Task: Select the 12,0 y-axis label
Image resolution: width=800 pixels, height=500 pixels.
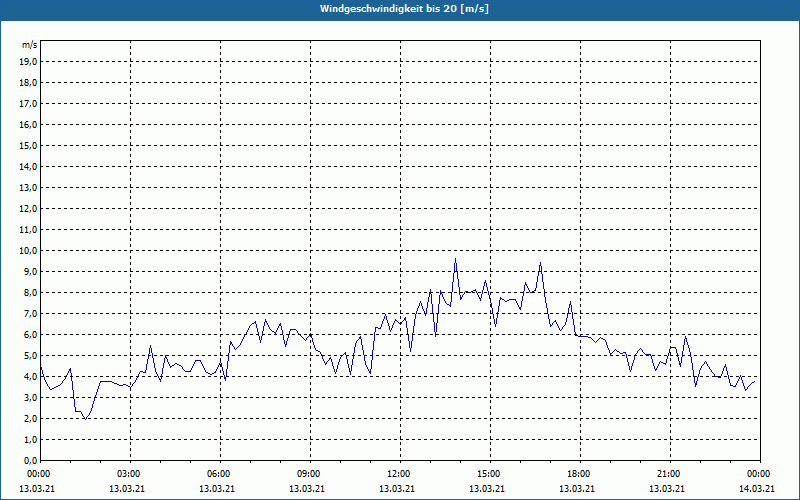Action: [29, 209]
